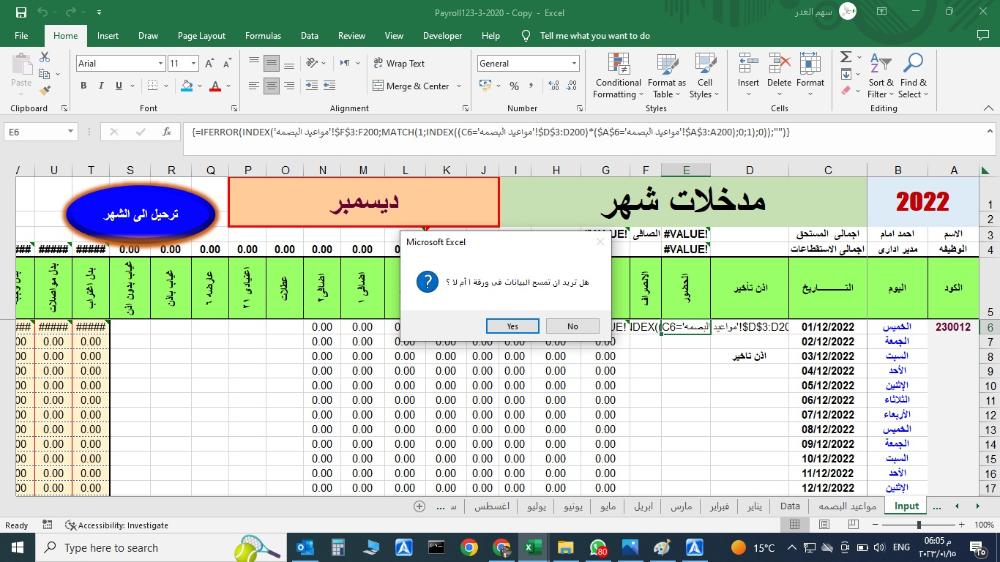
Task: Select Align Right
Action: [289, 85]
